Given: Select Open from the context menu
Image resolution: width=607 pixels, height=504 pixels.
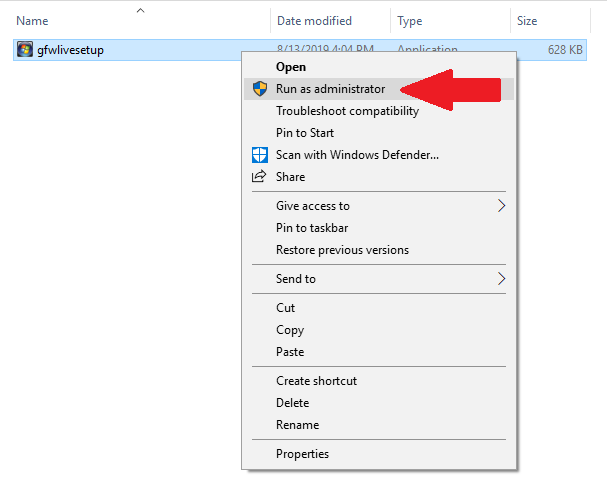Looking at the screenshot, I should [291, 67].
